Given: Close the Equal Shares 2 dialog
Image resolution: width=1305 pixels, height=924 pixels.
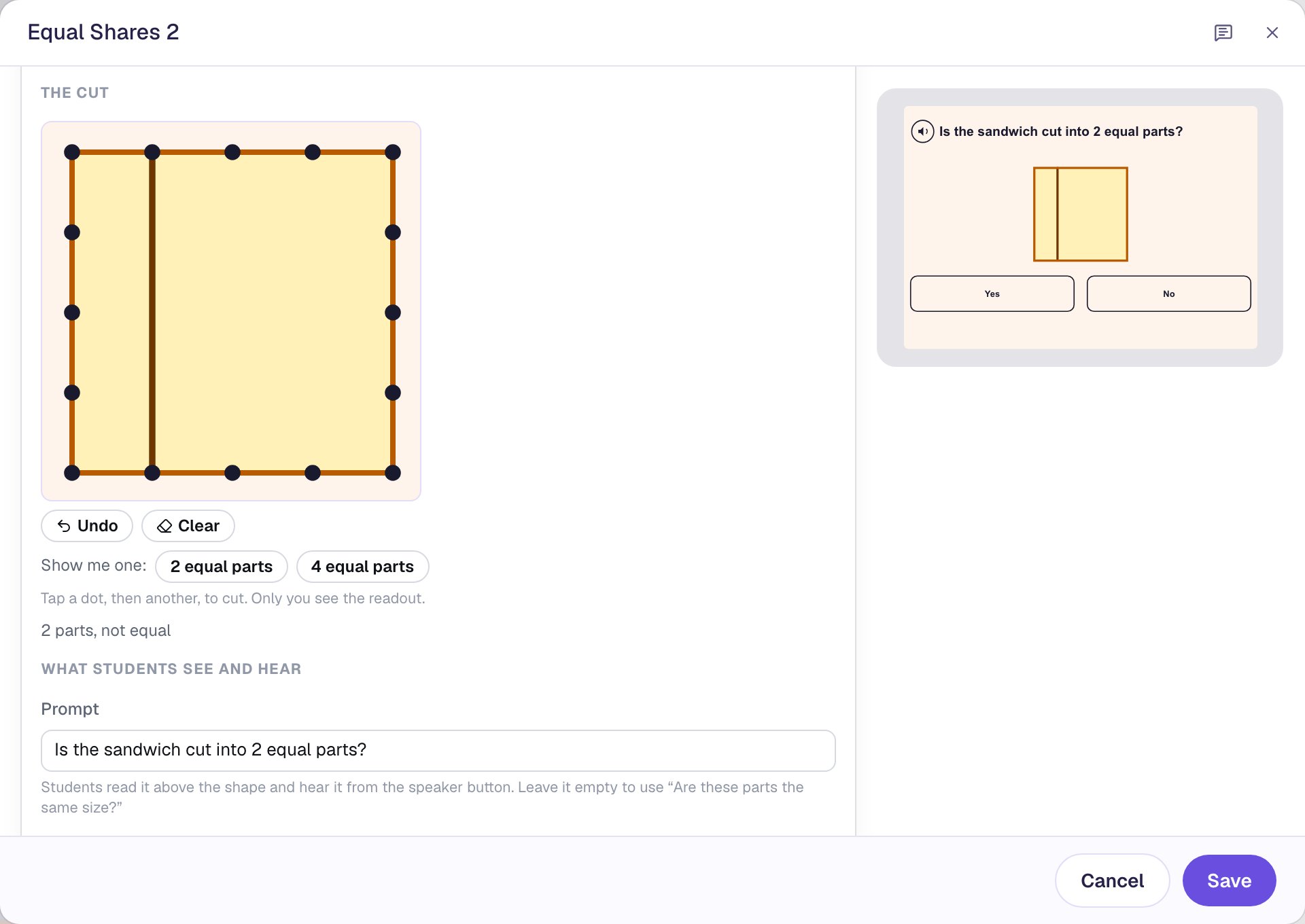Looking at the screenshot, I should click(x=1272, y=33).
